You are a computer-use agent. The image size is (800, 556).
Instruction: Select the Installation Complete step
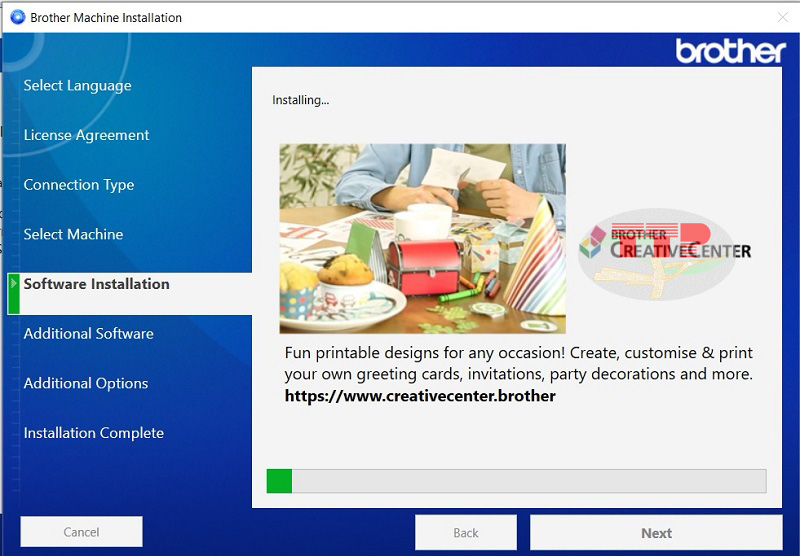pos(93,433)
